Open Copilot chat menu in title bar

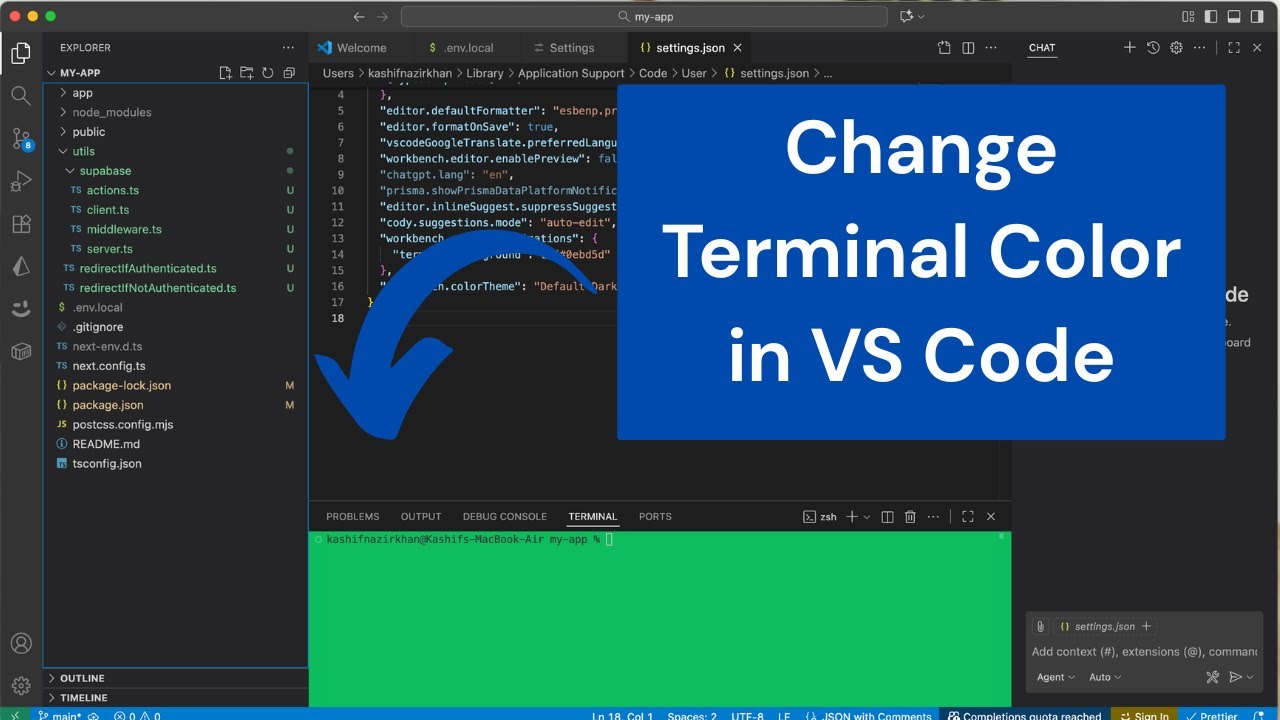pyautogui.click(x=912, y=16)
